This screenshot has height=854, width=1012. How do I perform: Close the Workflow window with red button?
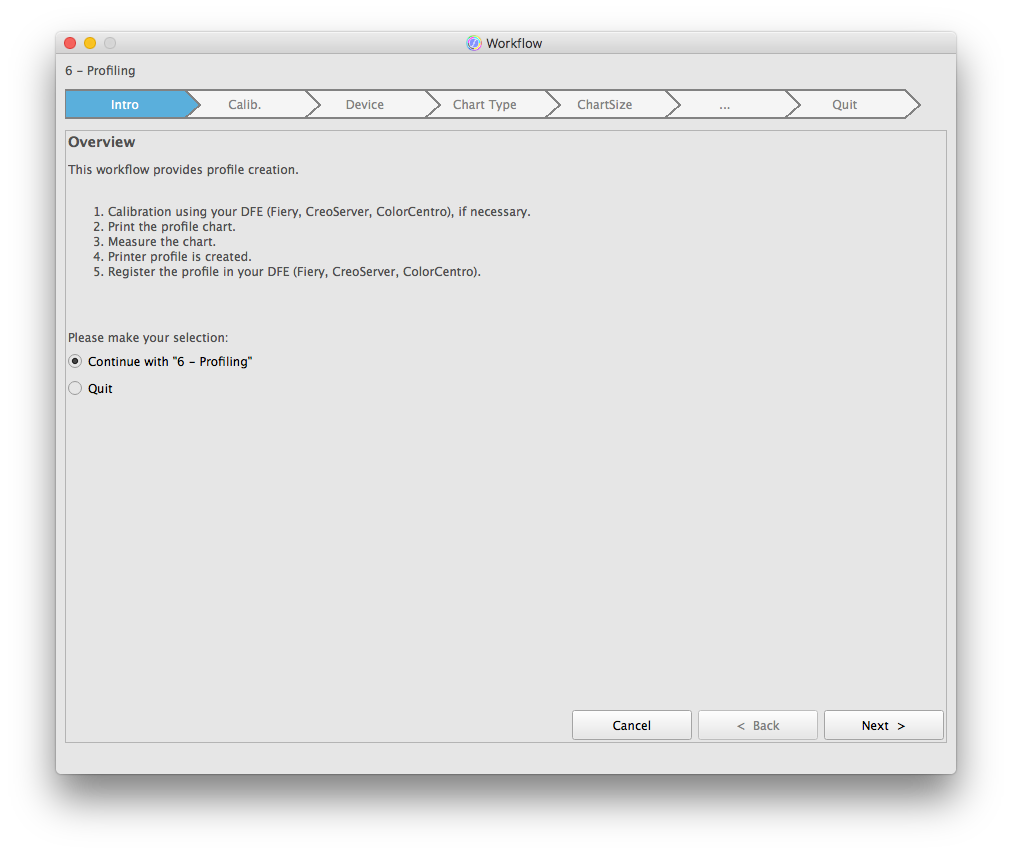pos(70,43)
